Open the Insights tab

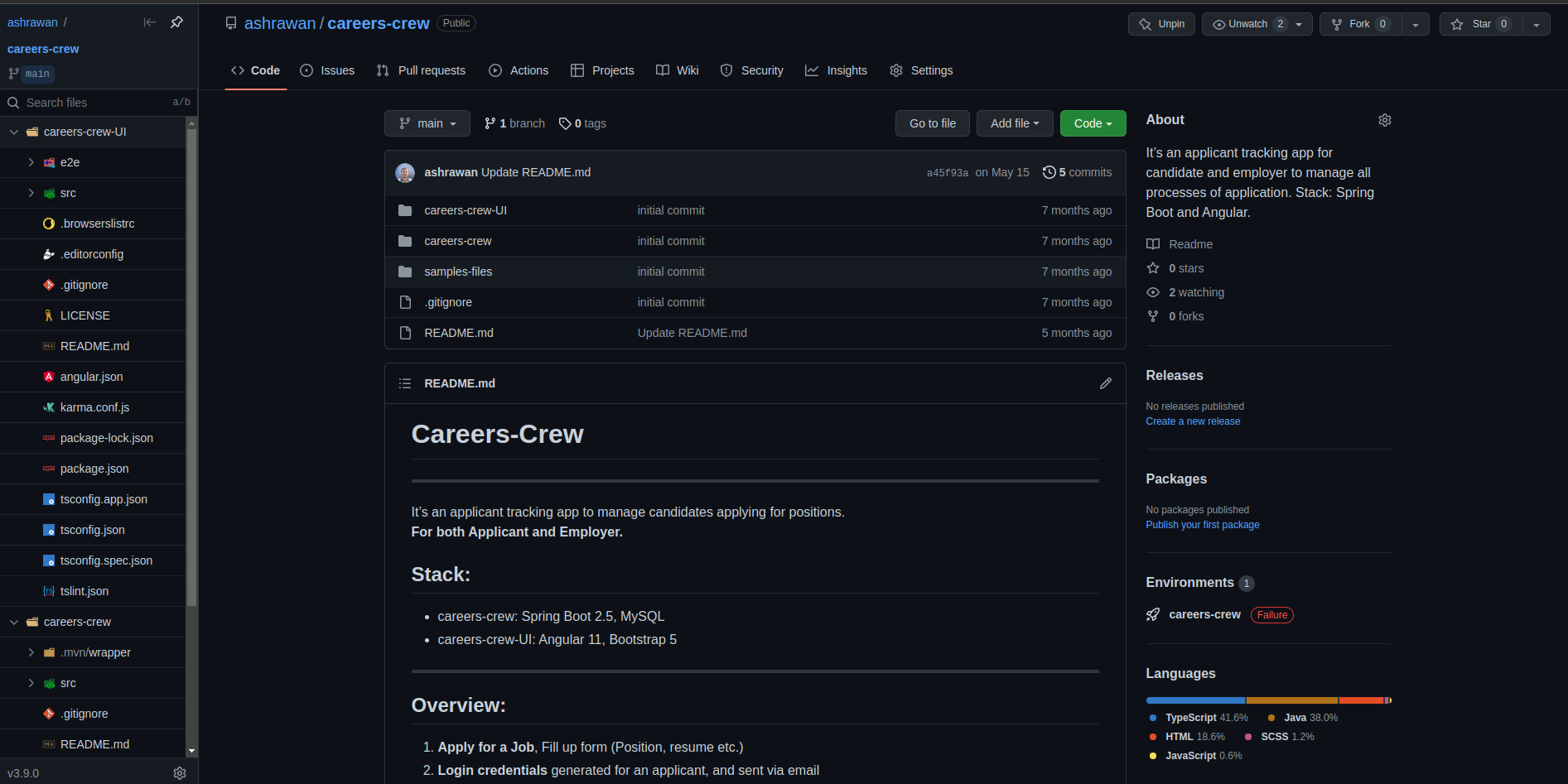[x=837, y=70]
